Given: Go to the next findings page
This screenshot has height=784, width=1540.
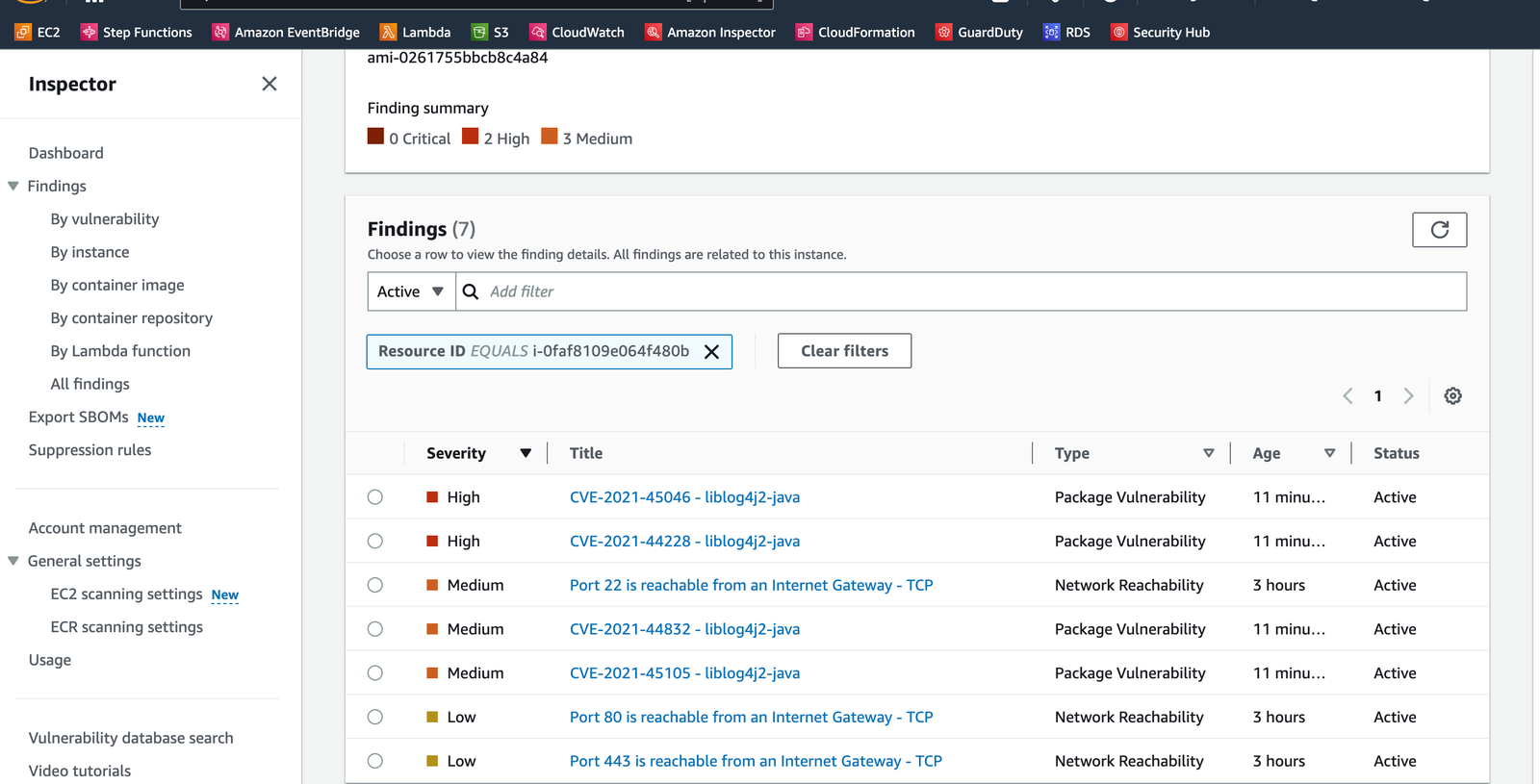Looking at the screenshot, I should (x=1409, y=395).
